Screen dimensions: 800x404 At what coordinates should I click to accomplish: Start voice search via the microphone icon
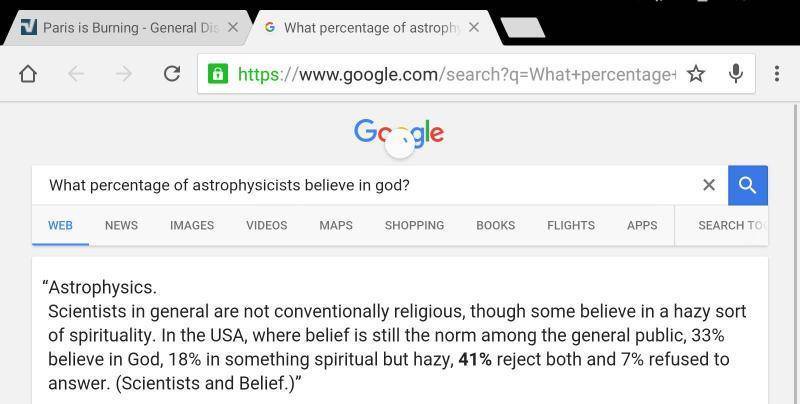pos(736,74)
